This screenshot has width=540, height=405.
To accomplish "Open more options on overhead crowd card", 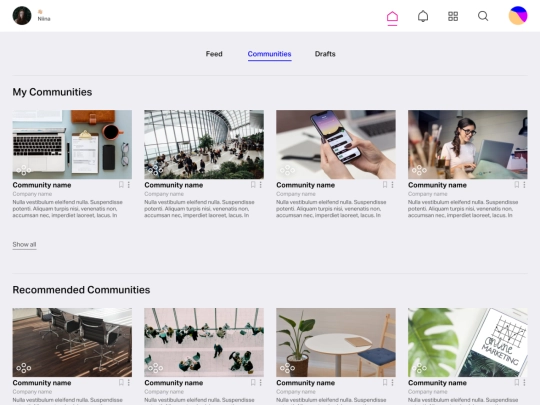I will point(261,382).
